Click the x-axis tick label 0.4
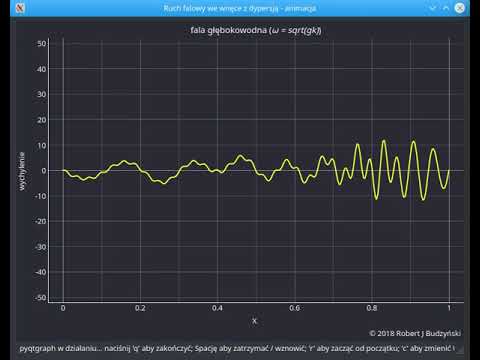This screenshot has width=480, height=360. [x=217, y=308]
